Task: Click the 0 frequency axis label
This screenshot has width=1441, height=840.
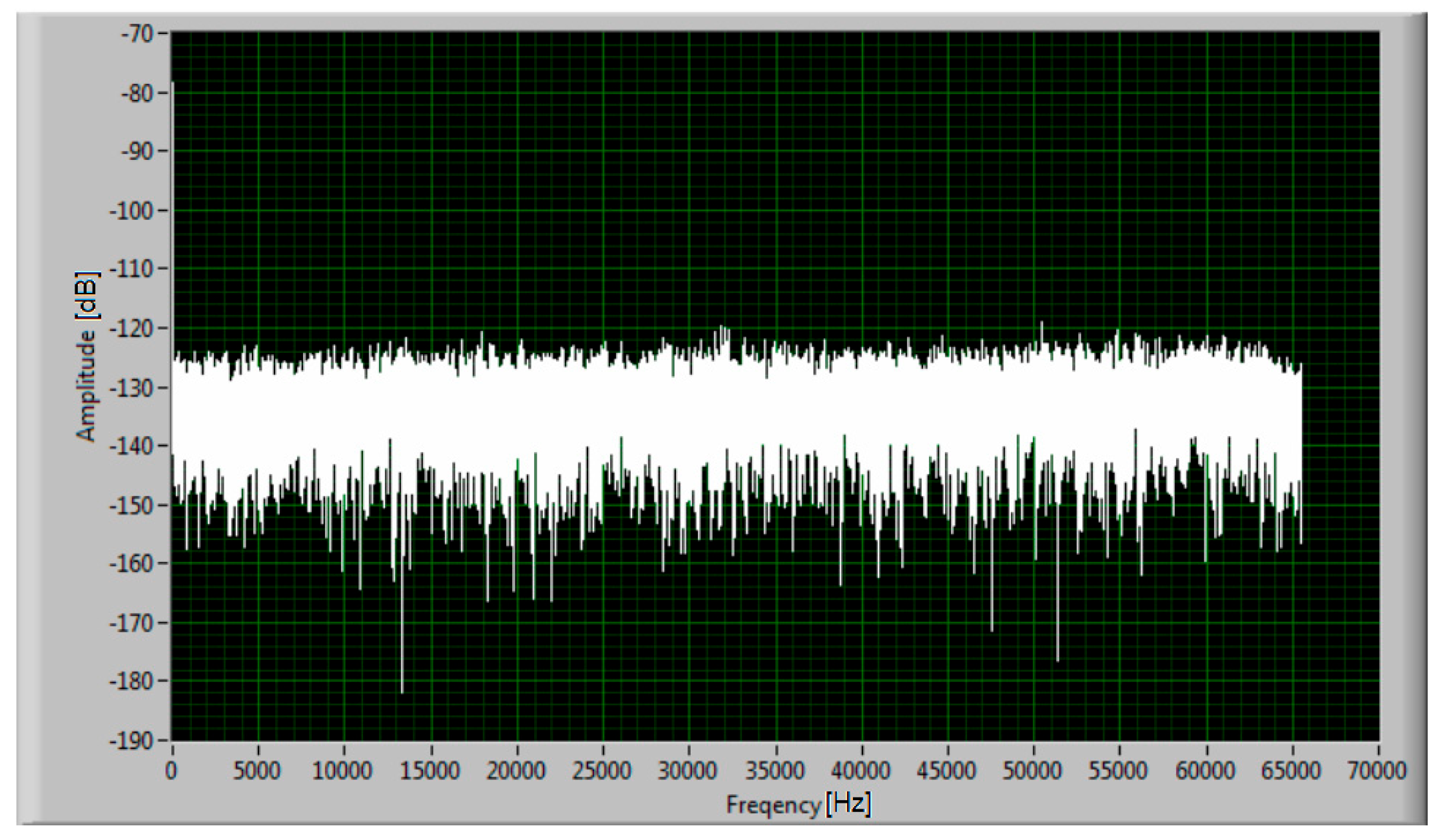Action: [172, 771]
